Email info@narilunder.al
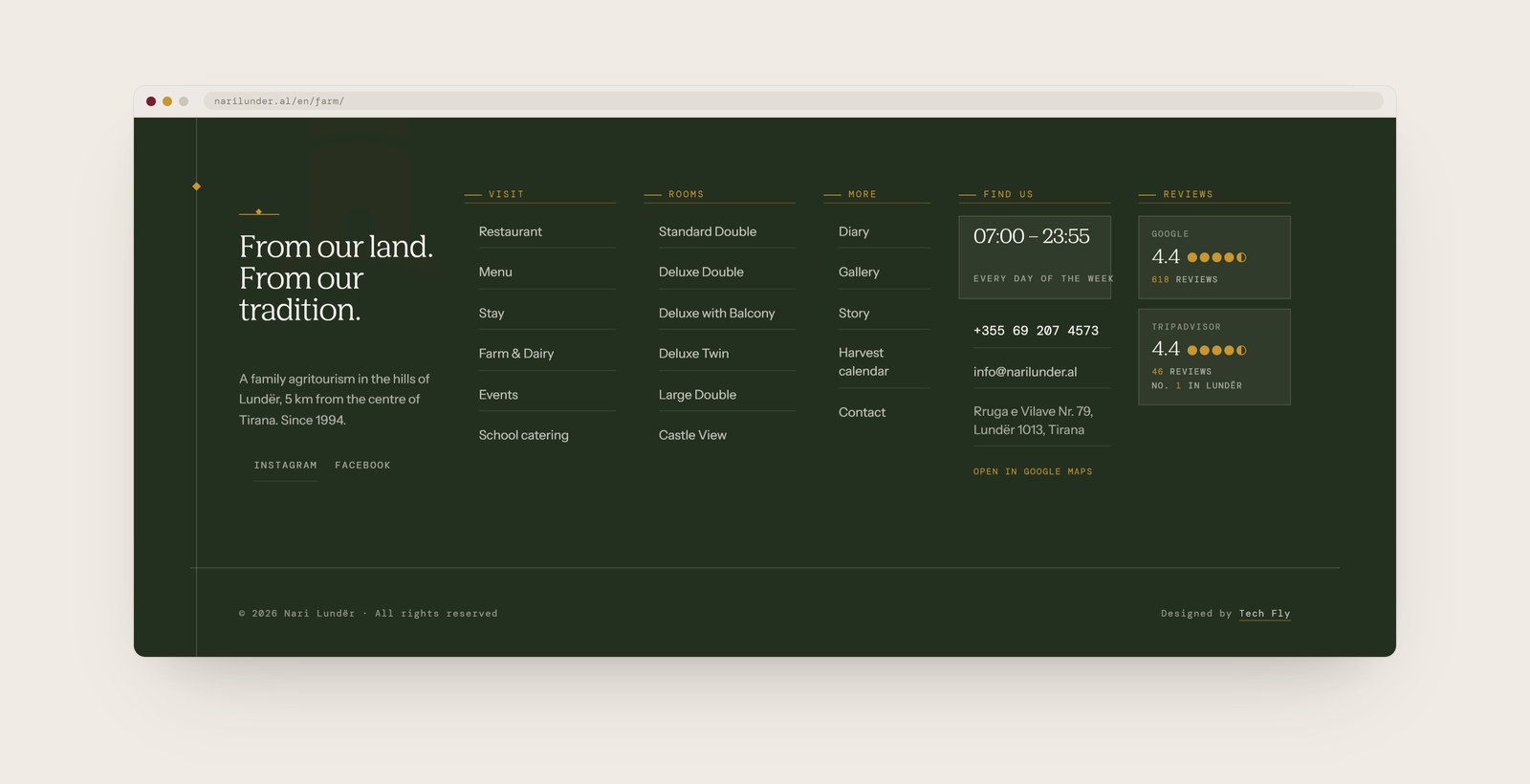Image resolution: width=1530 pixels, height=784 pixels. coord(1025,372)
